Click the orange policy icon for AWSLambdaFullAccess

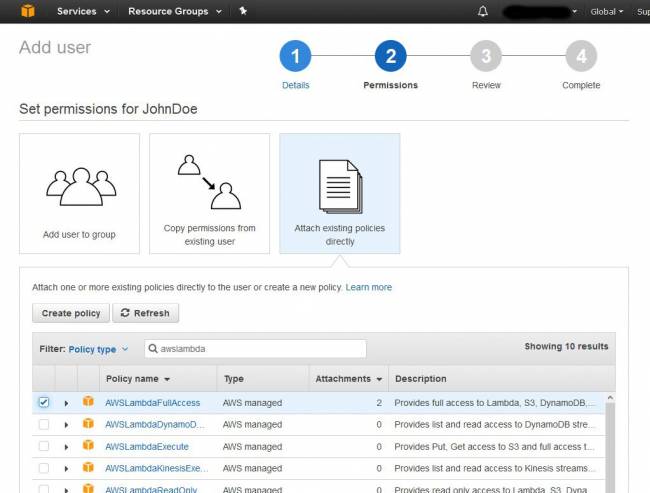88,403
